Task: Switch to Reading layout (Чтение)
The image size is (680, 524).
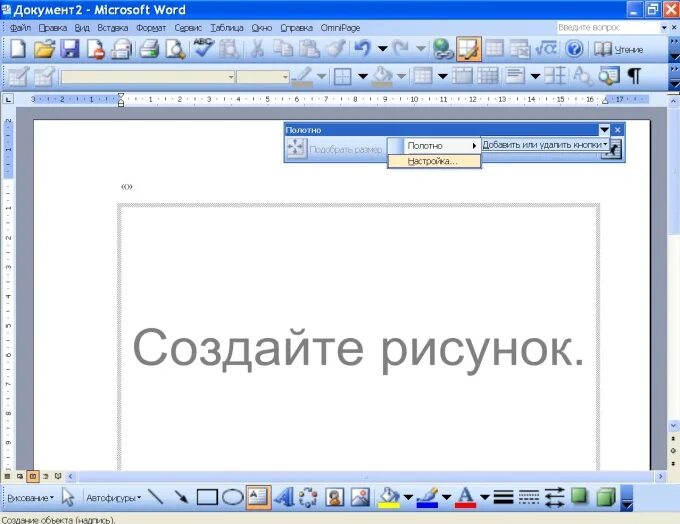Action: point(618,49)
